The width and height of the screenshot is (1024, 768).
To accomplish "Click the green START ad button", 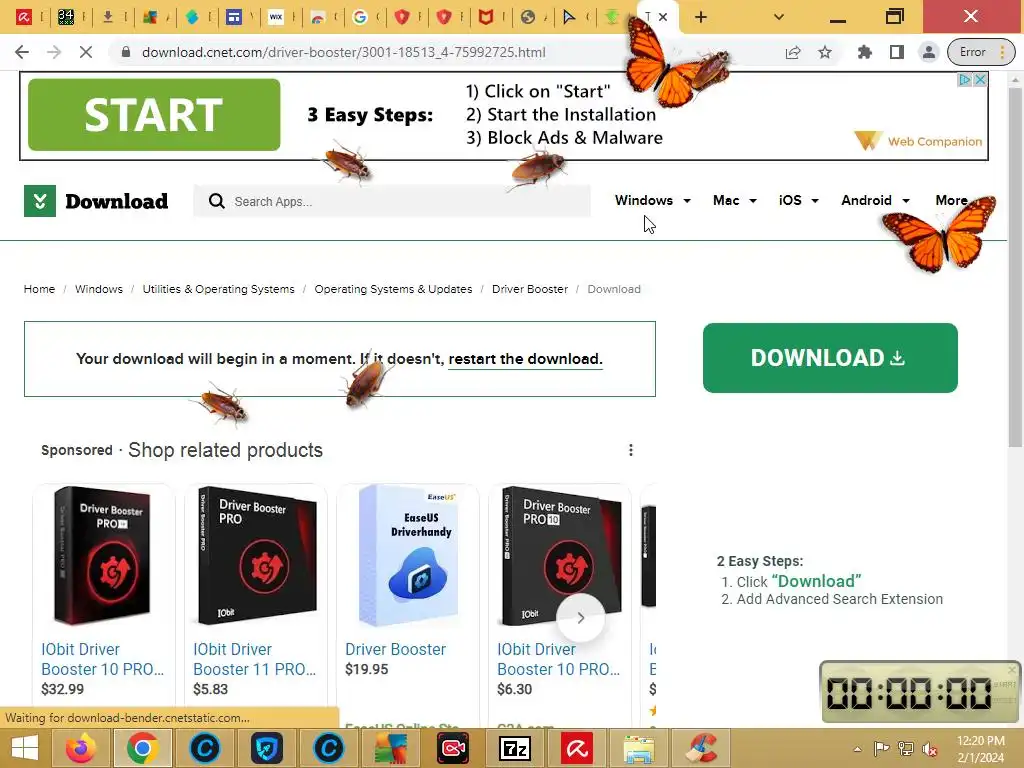I will coord(154,115).
